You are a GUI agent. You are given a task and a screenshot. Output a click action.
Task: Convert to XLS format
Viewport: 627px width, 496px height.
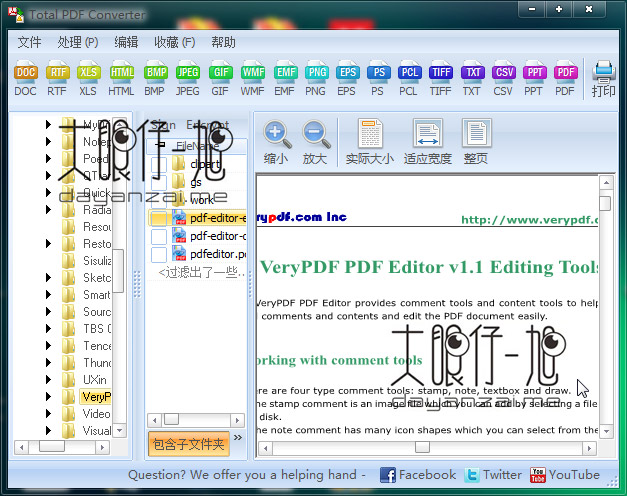tap(88, 79)
